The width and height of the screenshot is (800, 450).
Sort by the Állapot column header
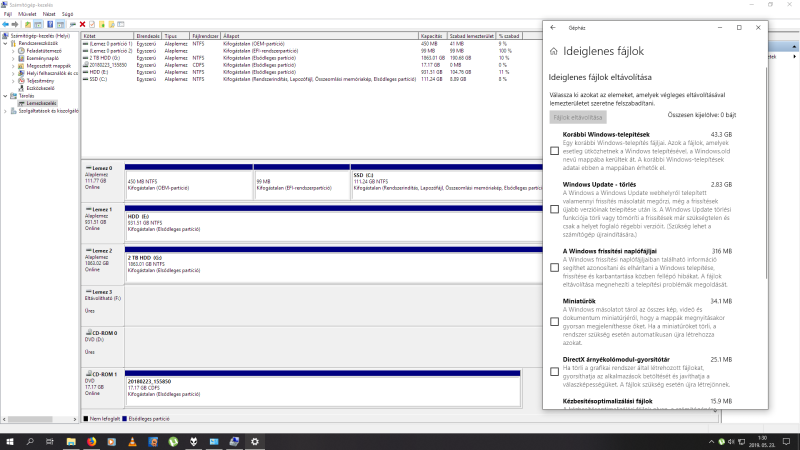[319, 36]
